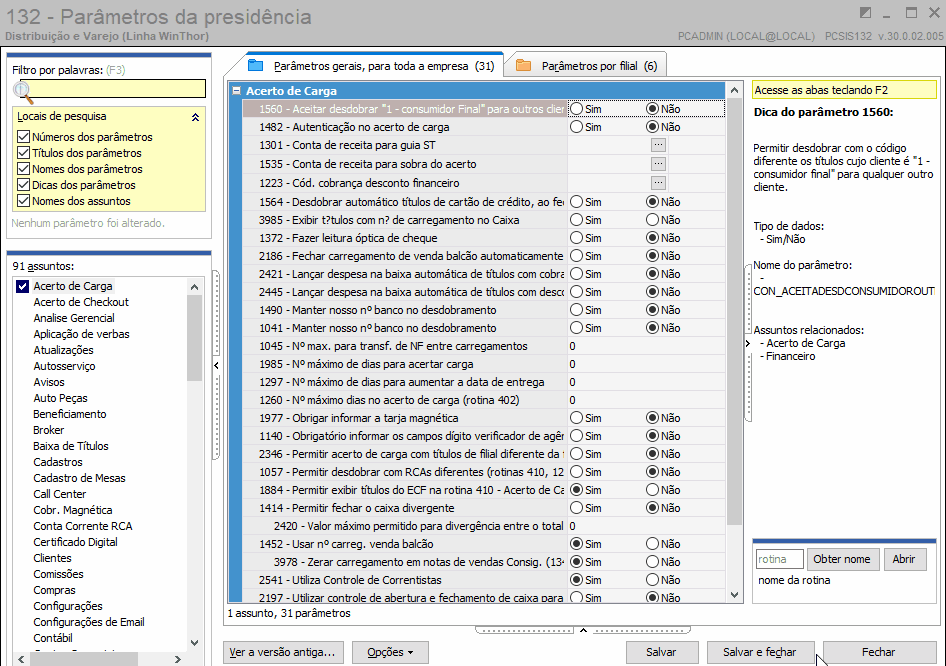Select Sim for 1372 Fazer leitura óptica de cheque
The height and width of the screenshot is (666, 946).
coord(577,238)
